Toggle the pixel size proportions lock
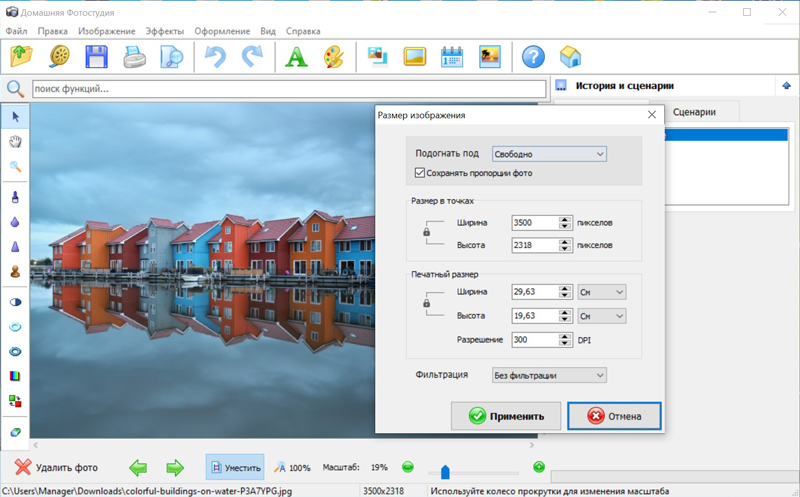800x497 pixels. tap(427, 232)
